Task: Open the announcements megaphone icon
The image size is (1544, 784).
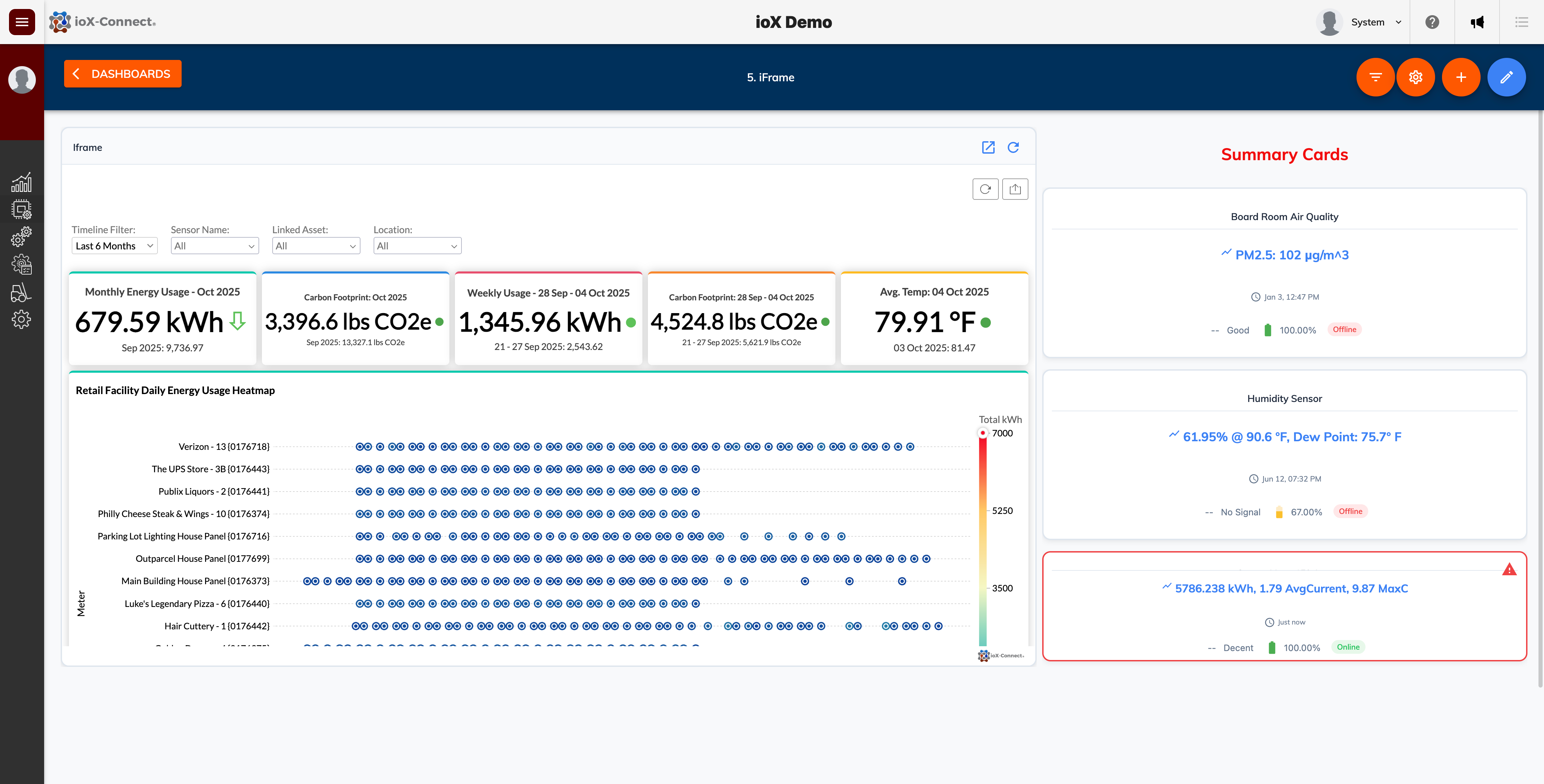Action: [1477, 22]
